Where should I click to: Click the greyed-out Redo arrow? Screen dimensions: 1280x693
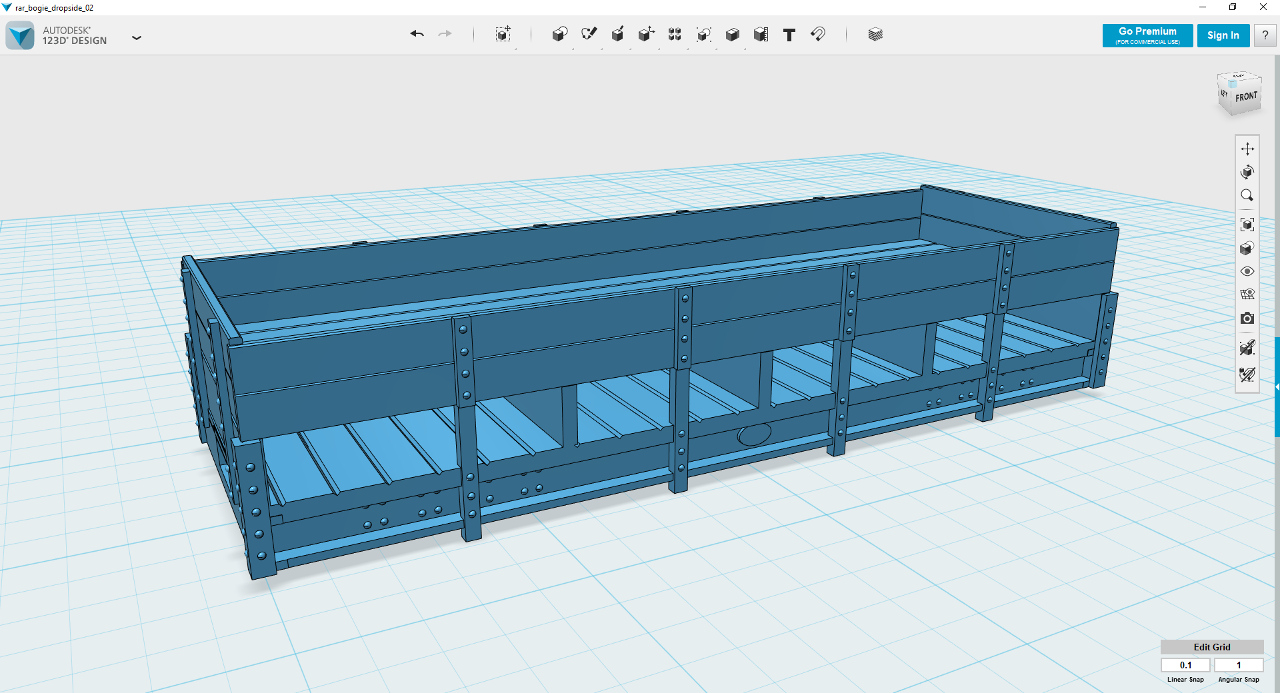point(445,34)
